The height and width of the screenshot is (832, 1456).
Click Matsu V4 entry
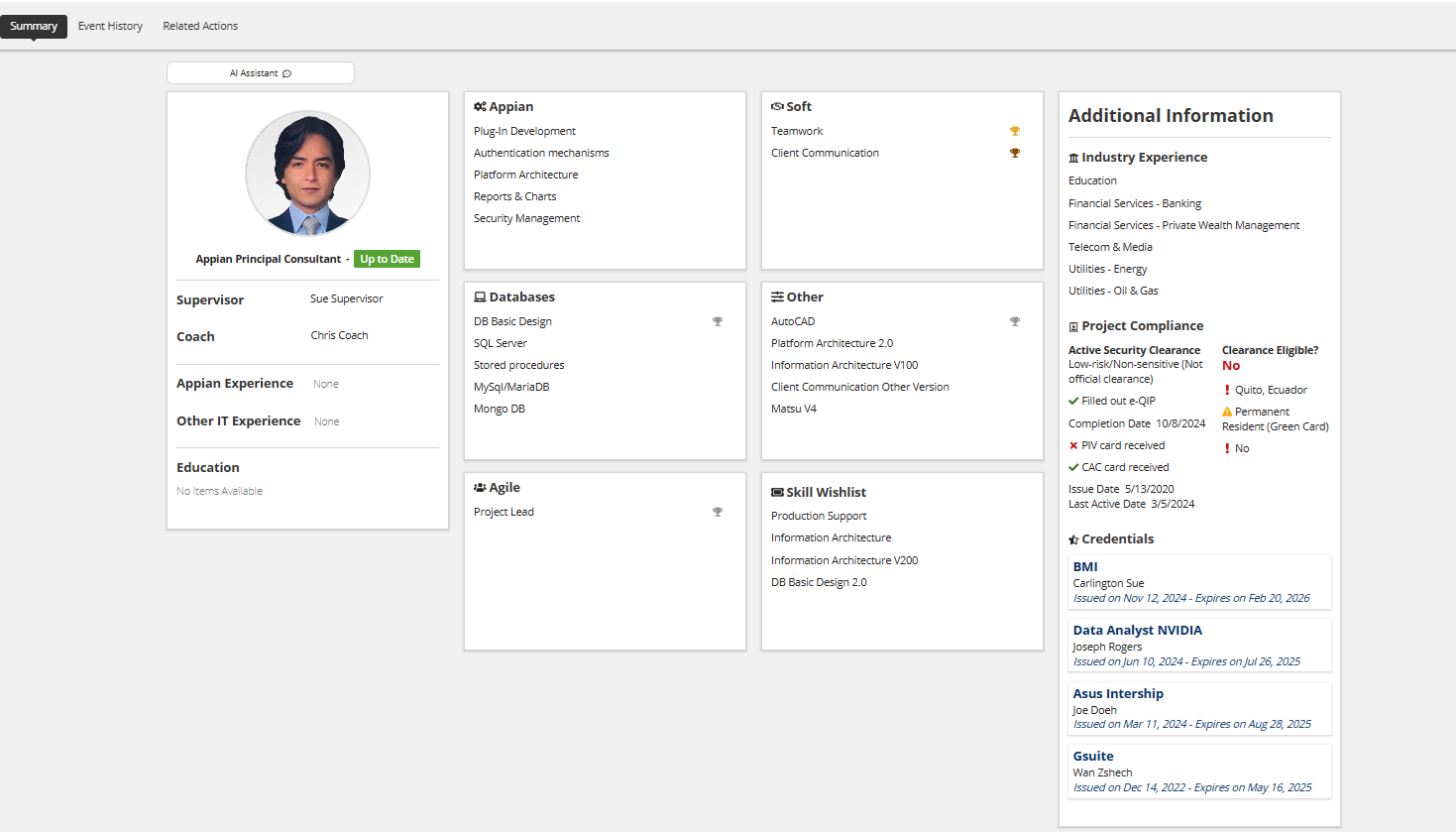(x=794, y=409)
